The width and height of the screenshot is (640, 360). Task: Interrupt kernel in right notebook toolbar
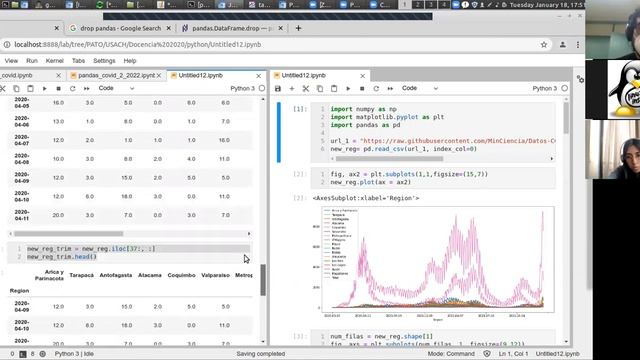point(362,88)
